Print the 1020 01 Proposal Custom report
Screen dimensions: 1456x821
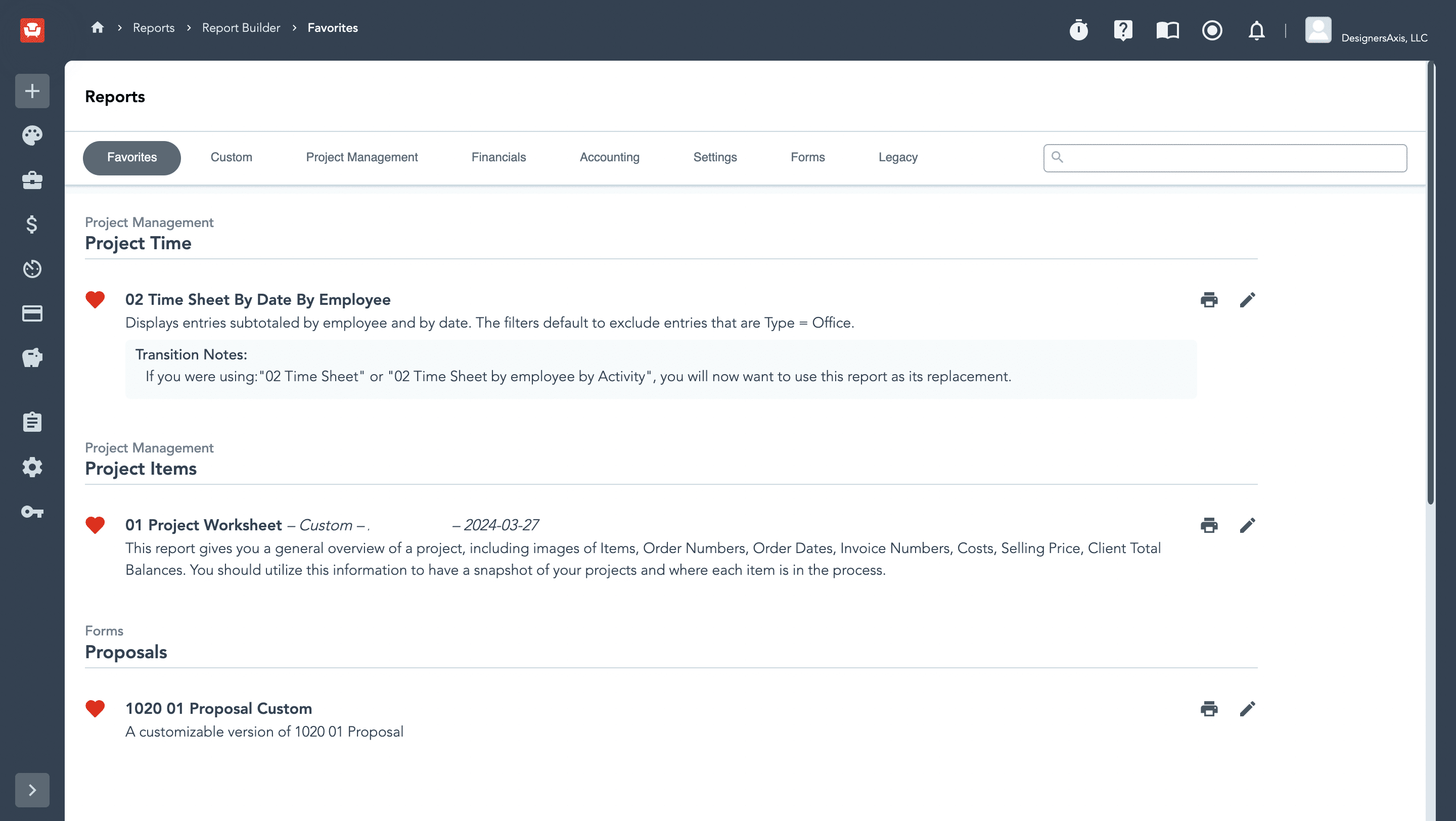(1209, 709)
